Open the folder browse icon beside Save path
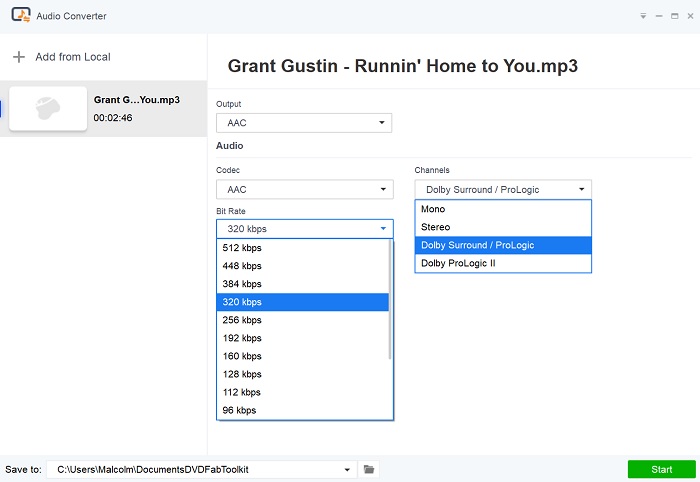The width and height of the screenshot is (700, 482). click(369, 469)
